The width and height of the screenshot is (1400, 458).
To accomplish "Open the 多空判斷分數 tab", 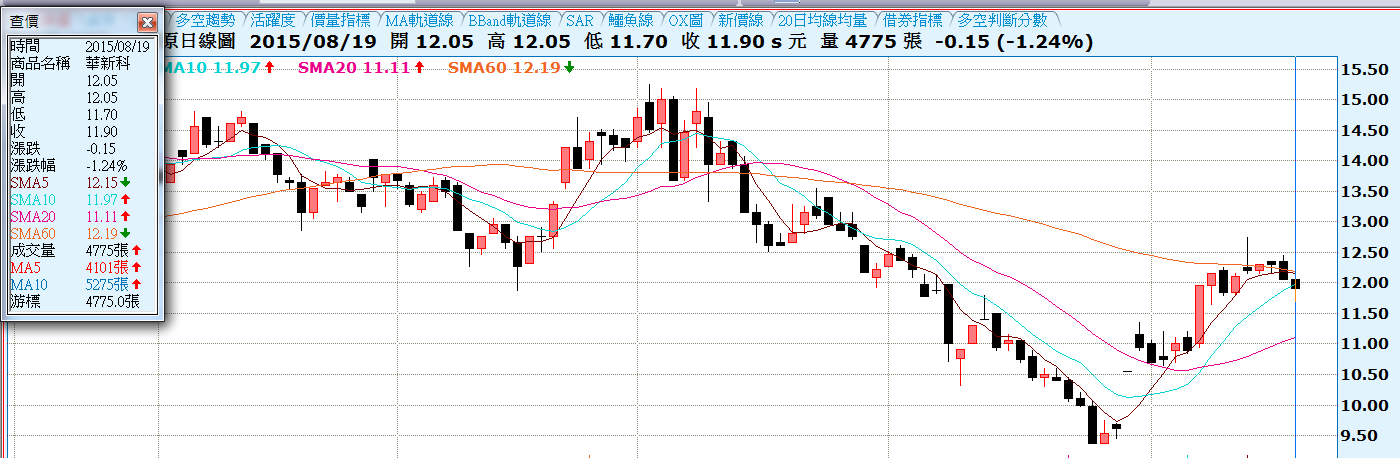I will 1001,20.
